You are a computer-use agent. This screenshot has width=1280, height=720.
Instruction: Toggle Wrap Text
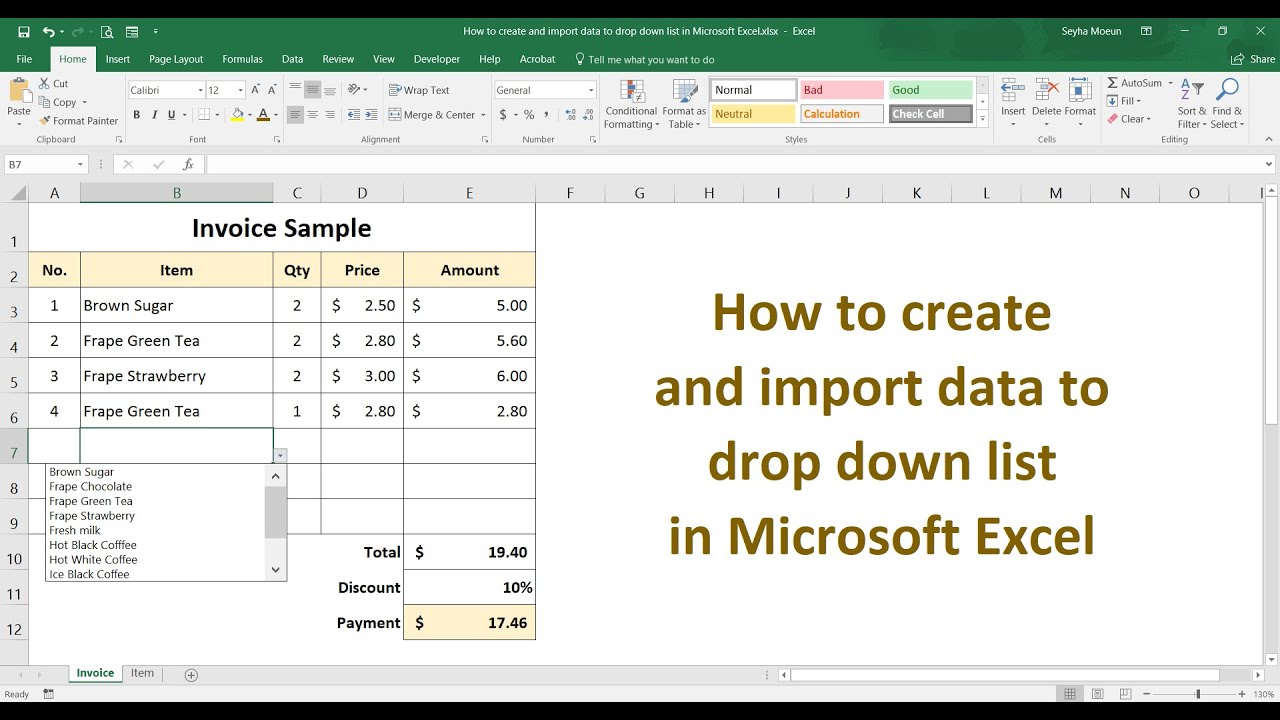(x=419, y=90)
